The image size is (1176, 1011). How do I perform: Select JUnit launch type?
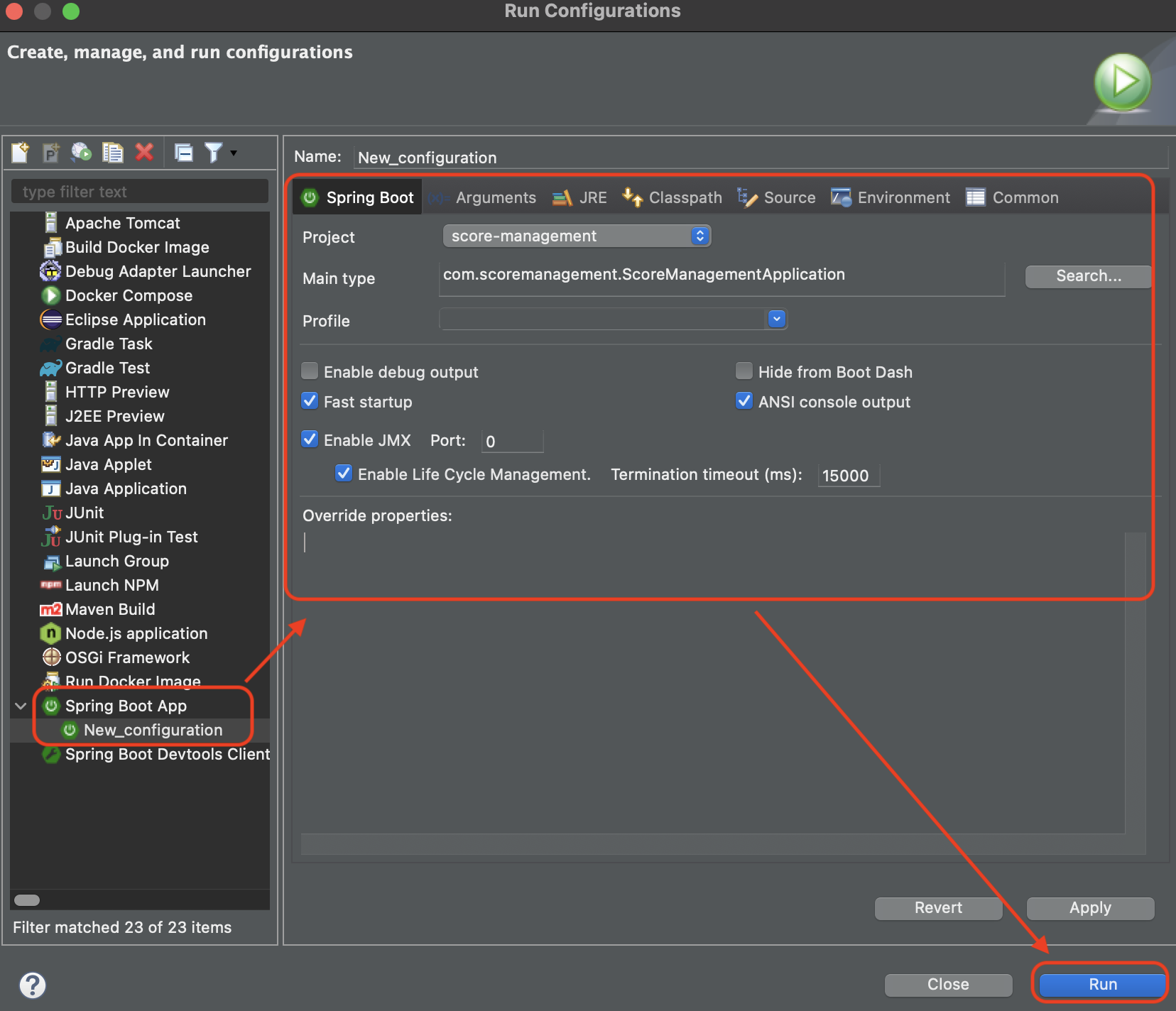pos(84,513)
